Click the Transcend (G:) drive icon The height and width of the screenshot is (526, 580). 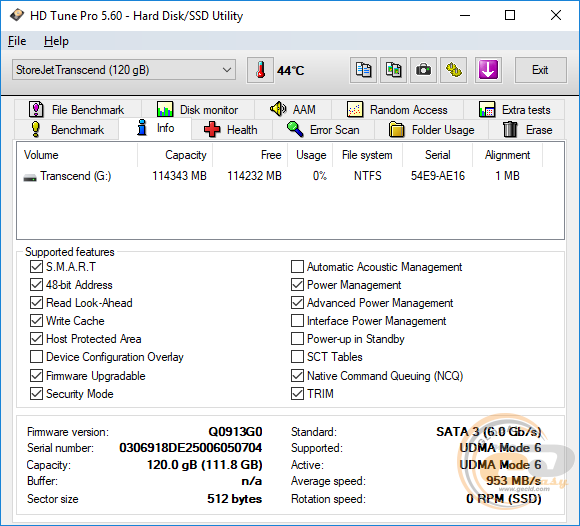click(30, 177)
